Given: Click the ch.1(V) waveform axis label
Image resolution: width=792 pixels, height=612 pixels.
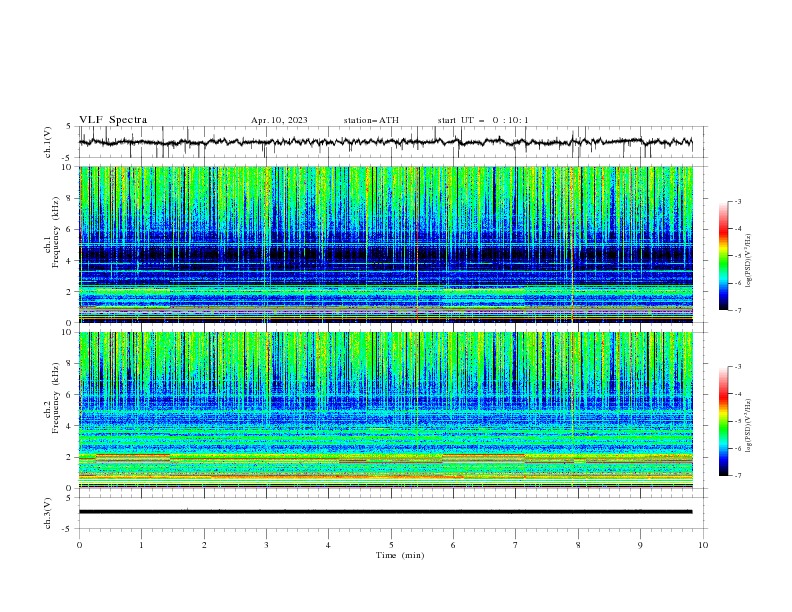Looking at the screenshot, I should coord(48,142).
